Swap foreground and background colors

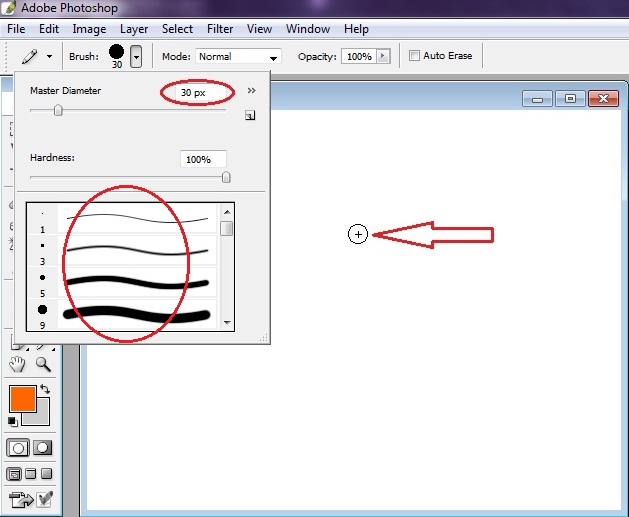pyautogui.click(x=45, y=389)
